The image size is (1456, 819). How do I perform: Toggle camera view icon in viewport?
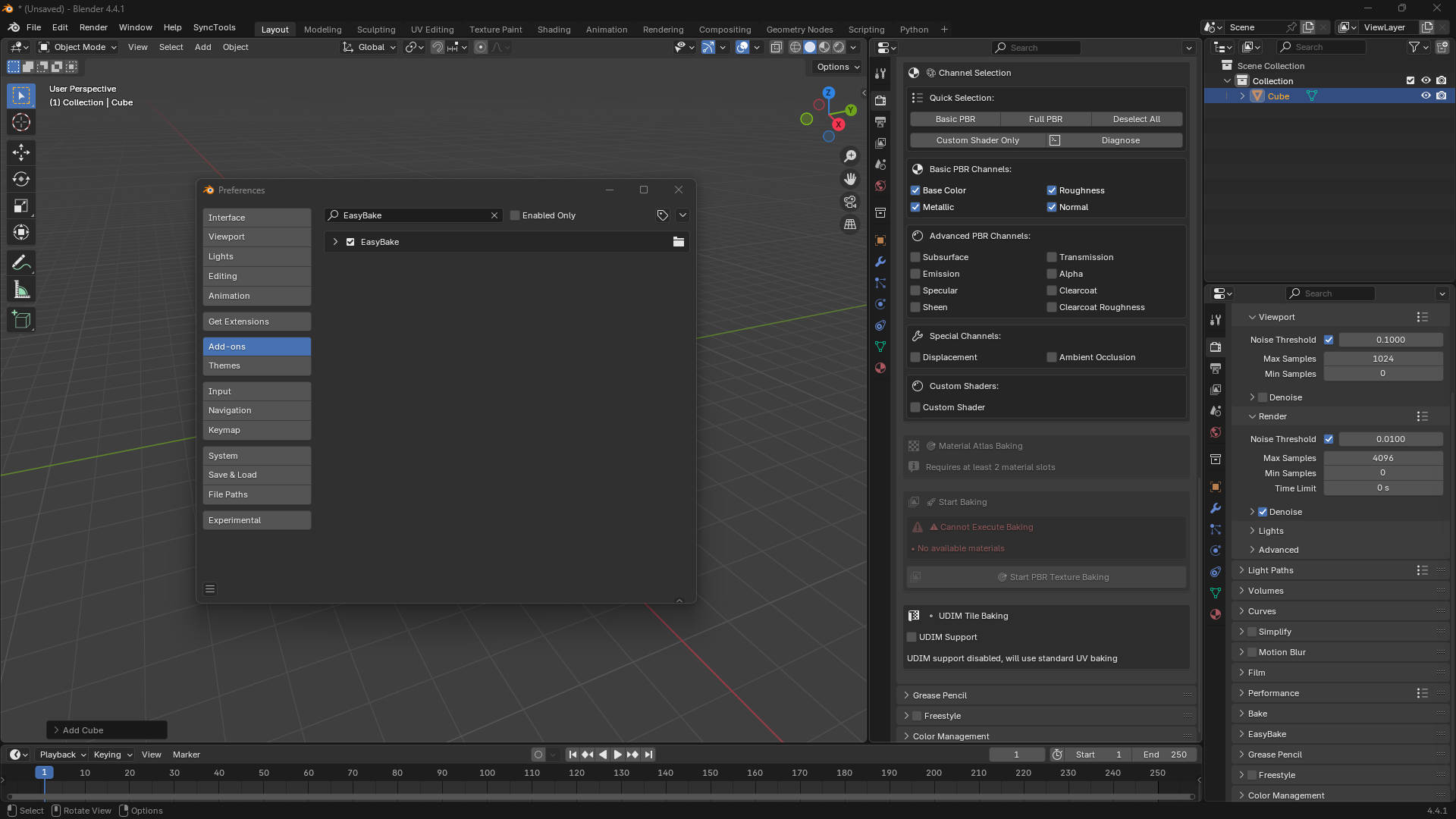pos(850,202)
